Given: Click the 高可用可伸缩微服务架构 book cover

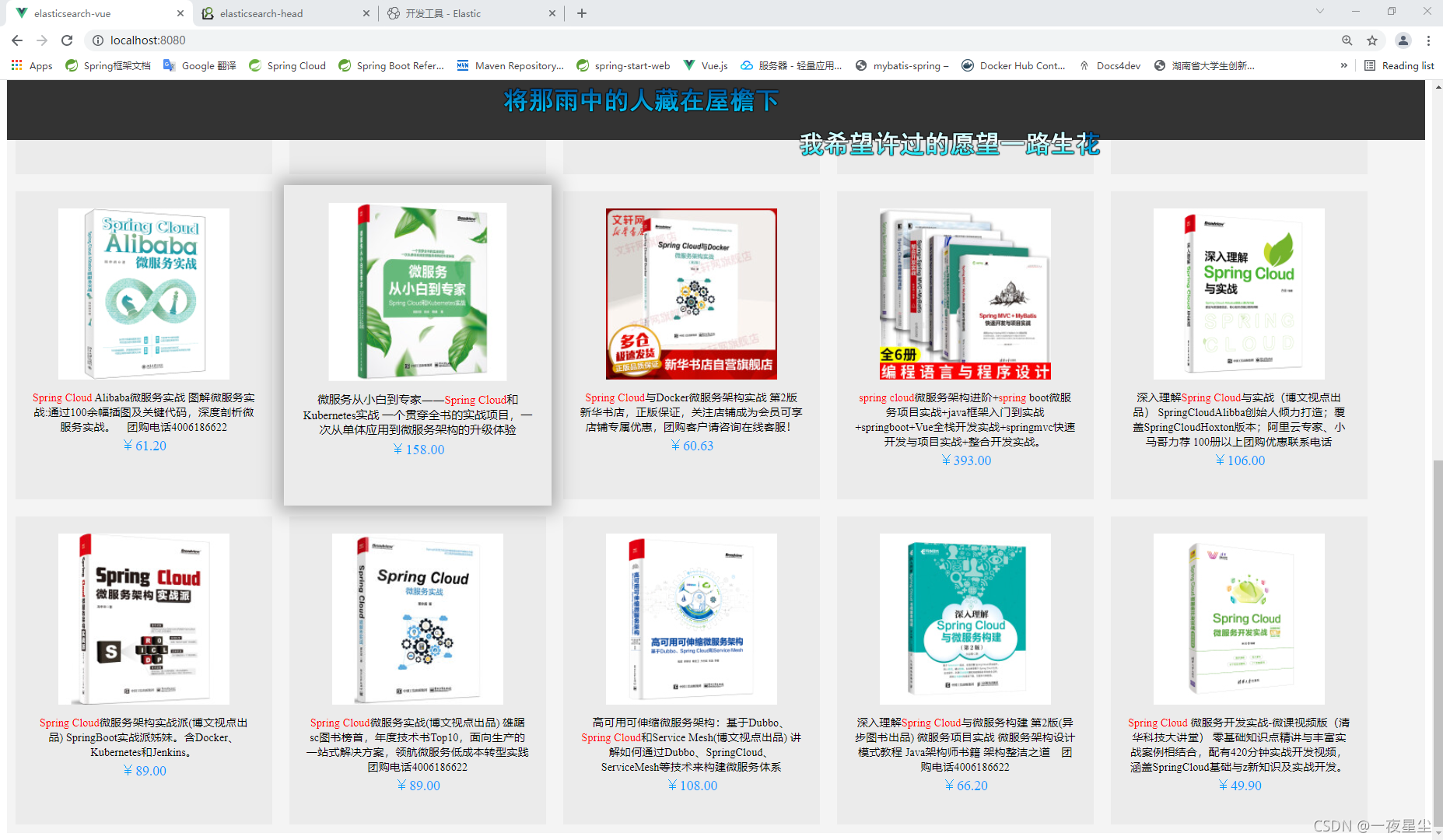Looking at the screenshot, I should click(x=692, y=619).
